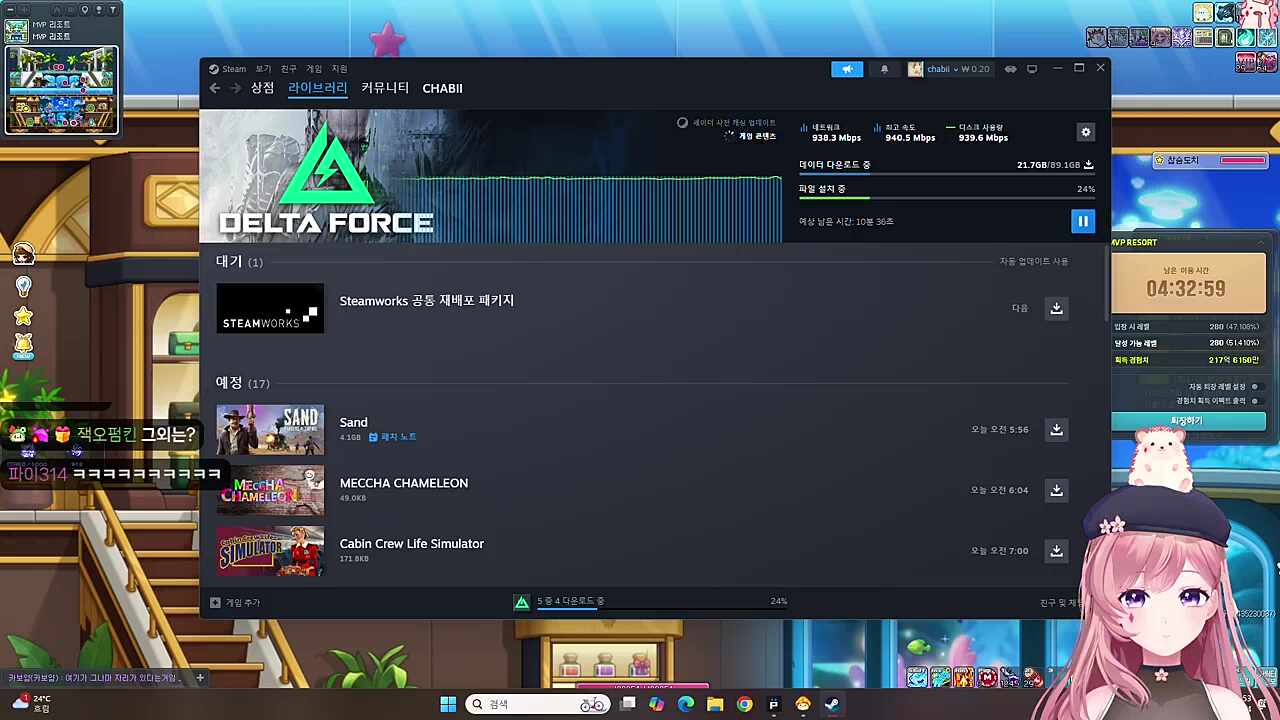The image size is (1280, 720).
Task: Collapse the MVP RESORT panel chevron
Action: click(1260, 242)
